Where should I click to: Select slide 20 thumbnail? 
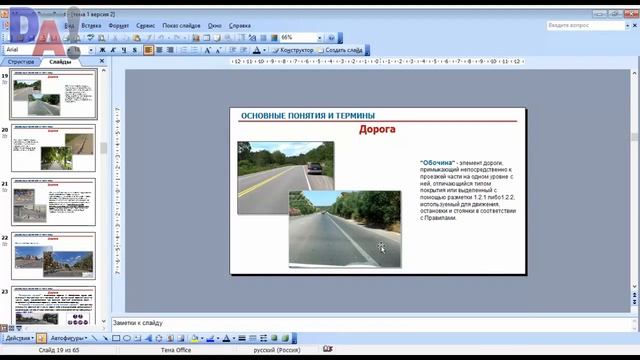(x=53, y=148)
